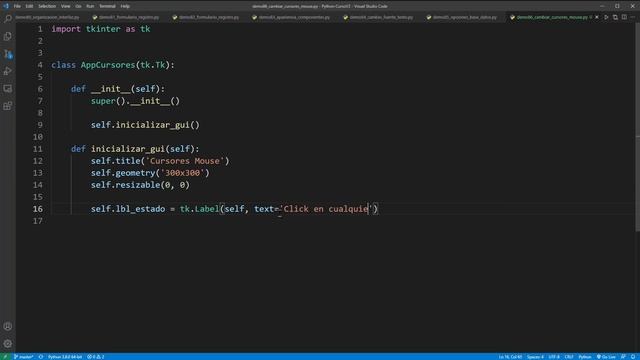
Task: Click the master branch status item
Action: (x=23, y=357)
